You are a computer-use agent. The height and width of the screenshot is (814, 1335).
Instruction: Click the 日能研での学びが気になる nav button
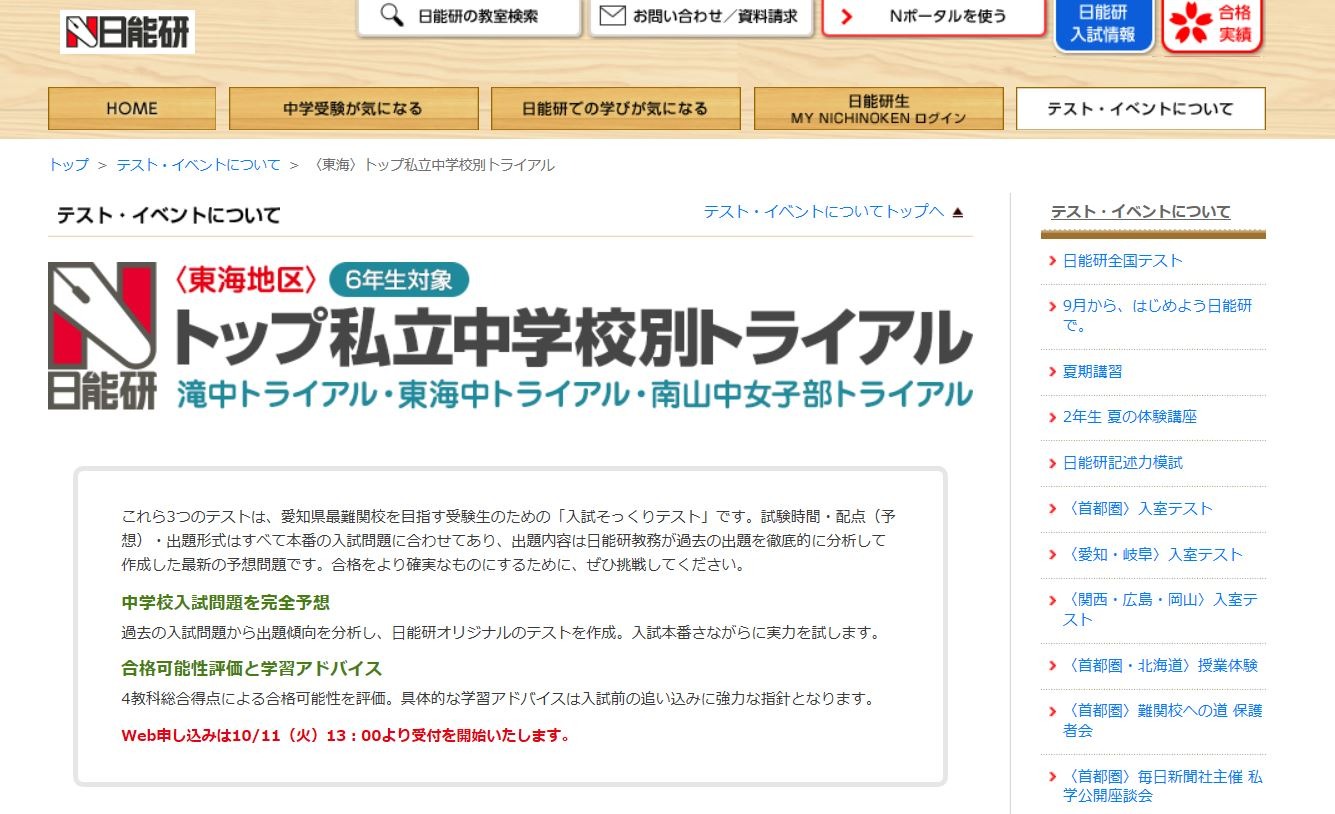[613, 108]
